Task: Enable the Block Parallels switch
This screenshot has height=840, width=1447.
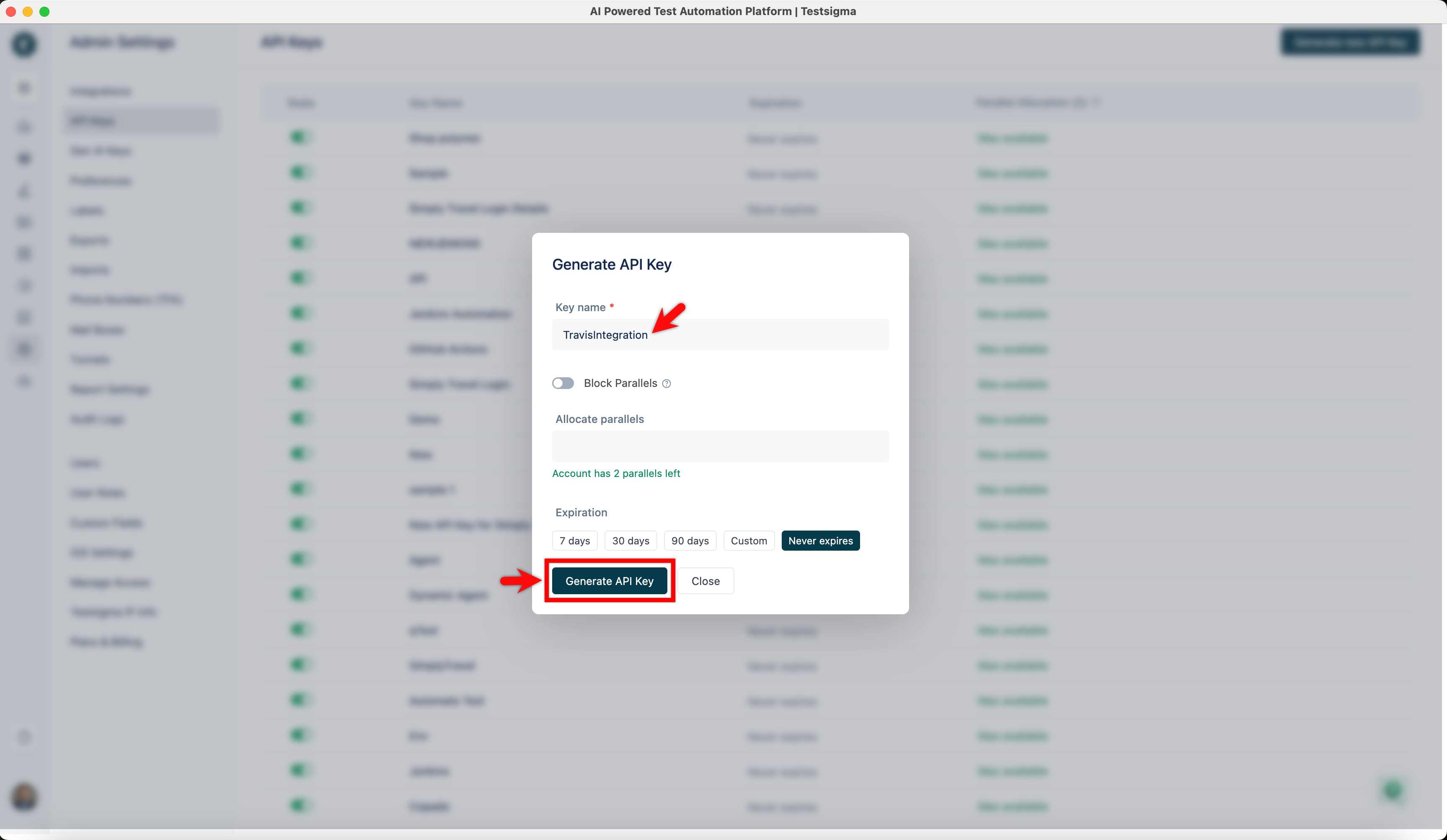Action: click(x=563, y=383)
